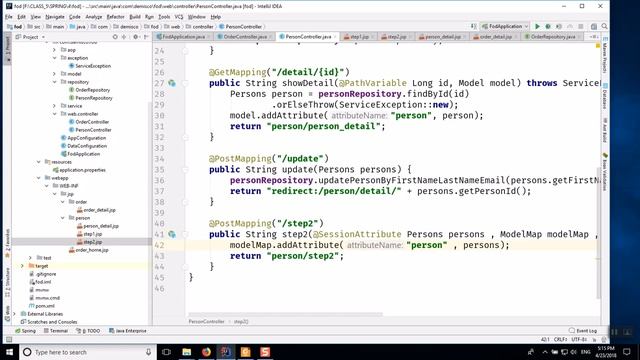Click the tool windows quick-access icon in status bar
640x360 pixels.
click(x=9, y=340)
